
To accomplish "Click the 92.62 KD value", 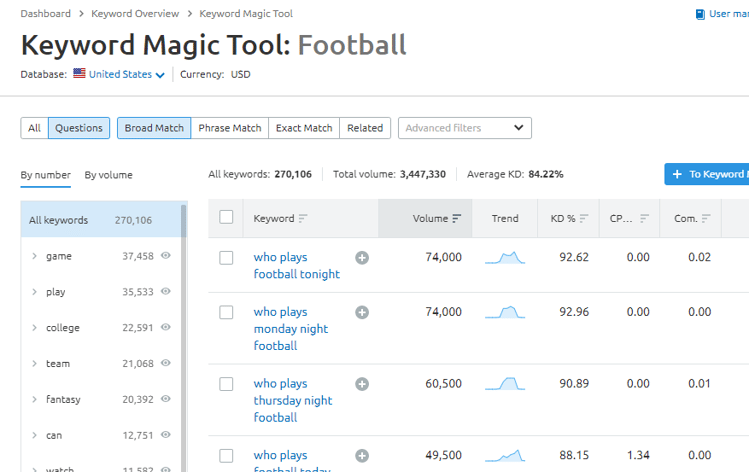I will [574, 257].
